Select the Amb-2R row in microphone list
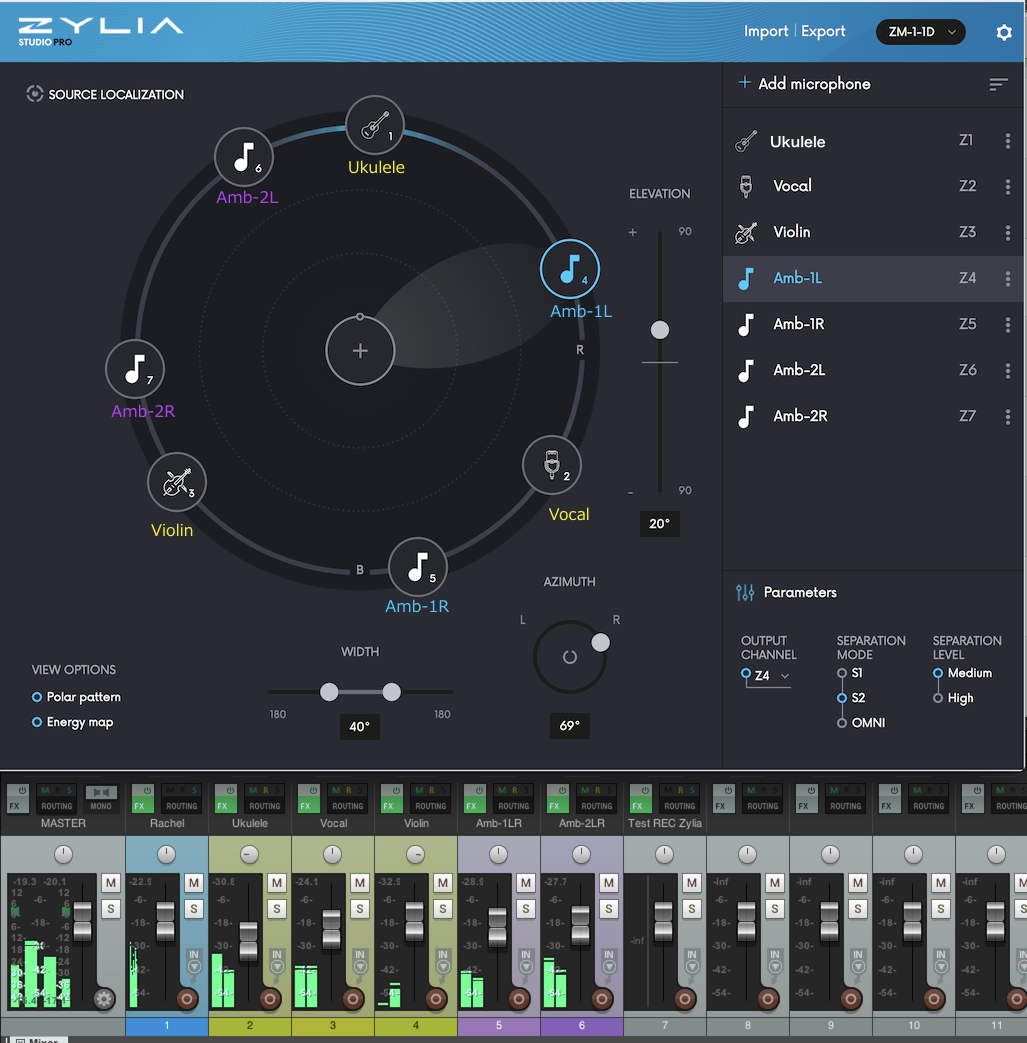The height and width of the screenshot is (1043, 1027). tap(873, 416)
